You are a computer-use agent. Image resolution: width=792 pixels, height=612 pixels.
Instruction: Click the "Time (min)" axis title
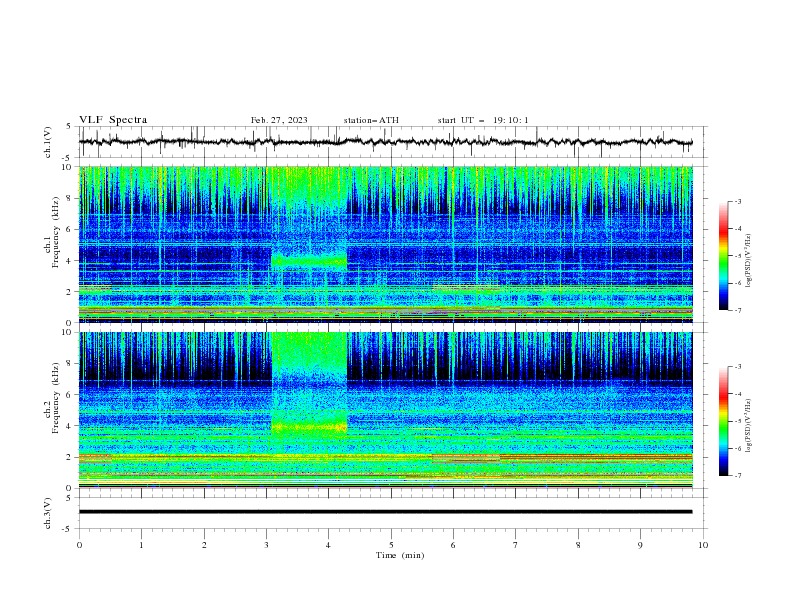(x=400, y=555)
